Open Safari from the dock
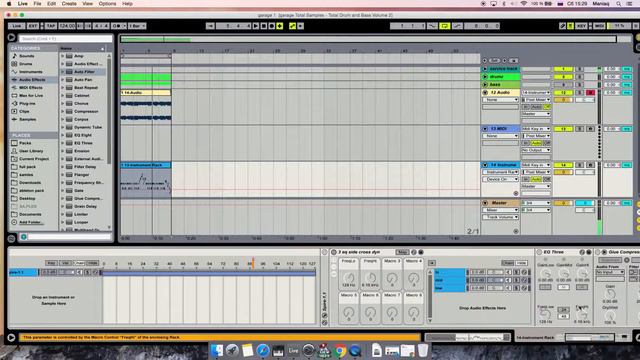 [x=263, y=351]
